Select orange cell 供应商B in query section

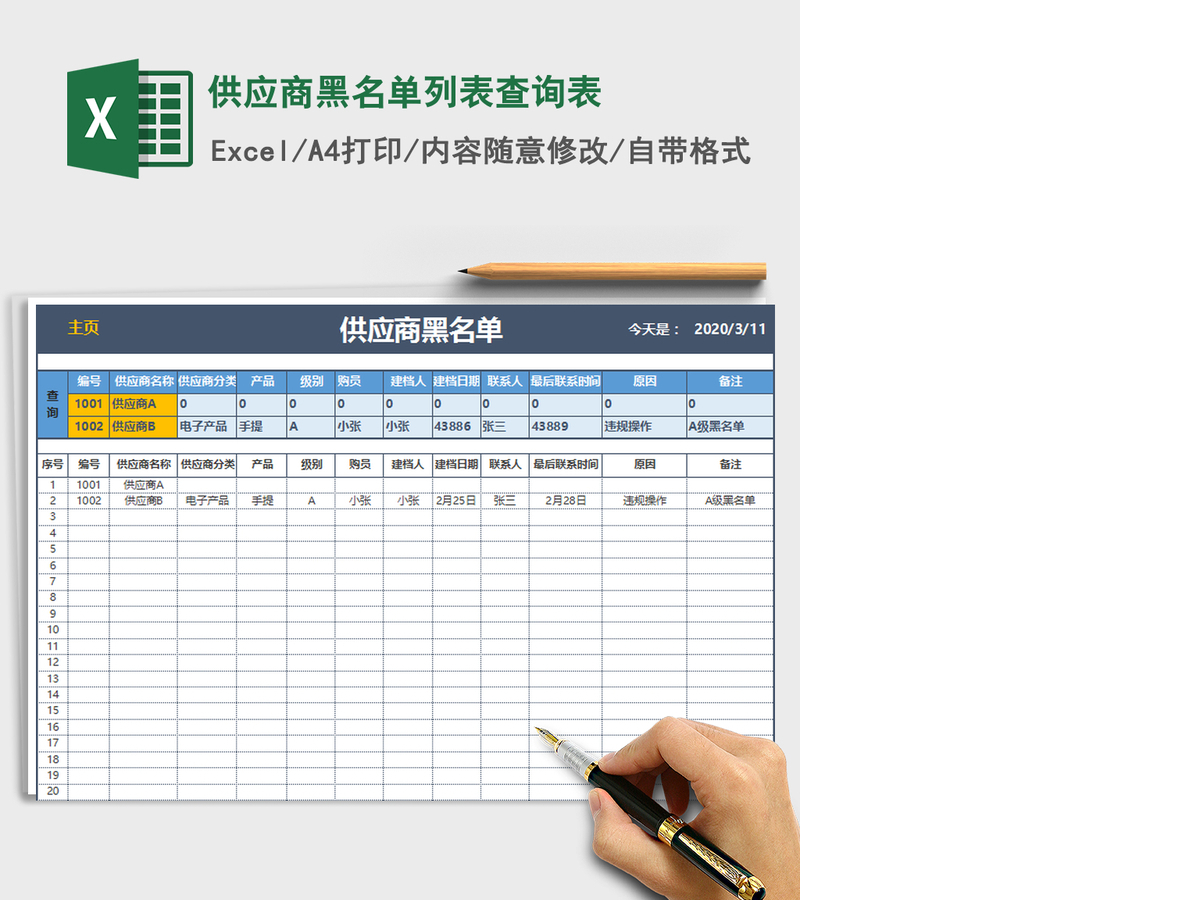point(143,426)
